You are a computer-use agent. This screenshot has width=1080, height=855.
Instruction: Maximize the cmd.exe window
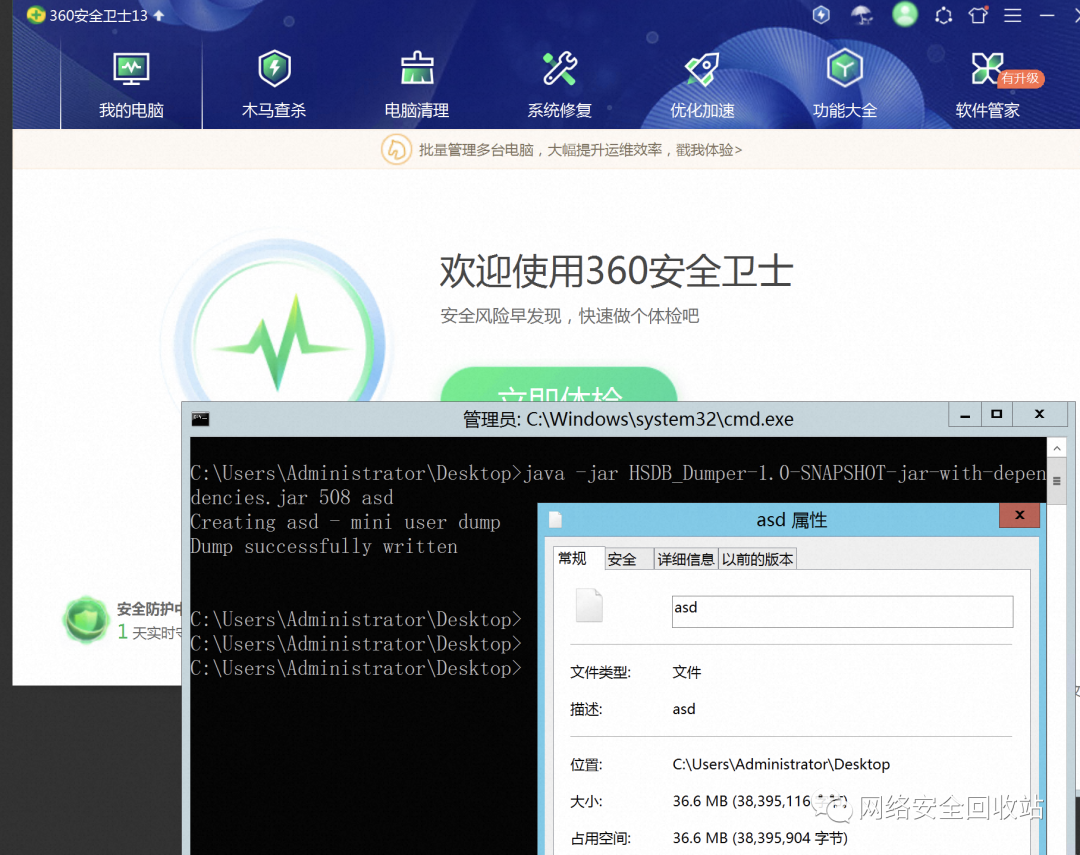pos(996,415)
